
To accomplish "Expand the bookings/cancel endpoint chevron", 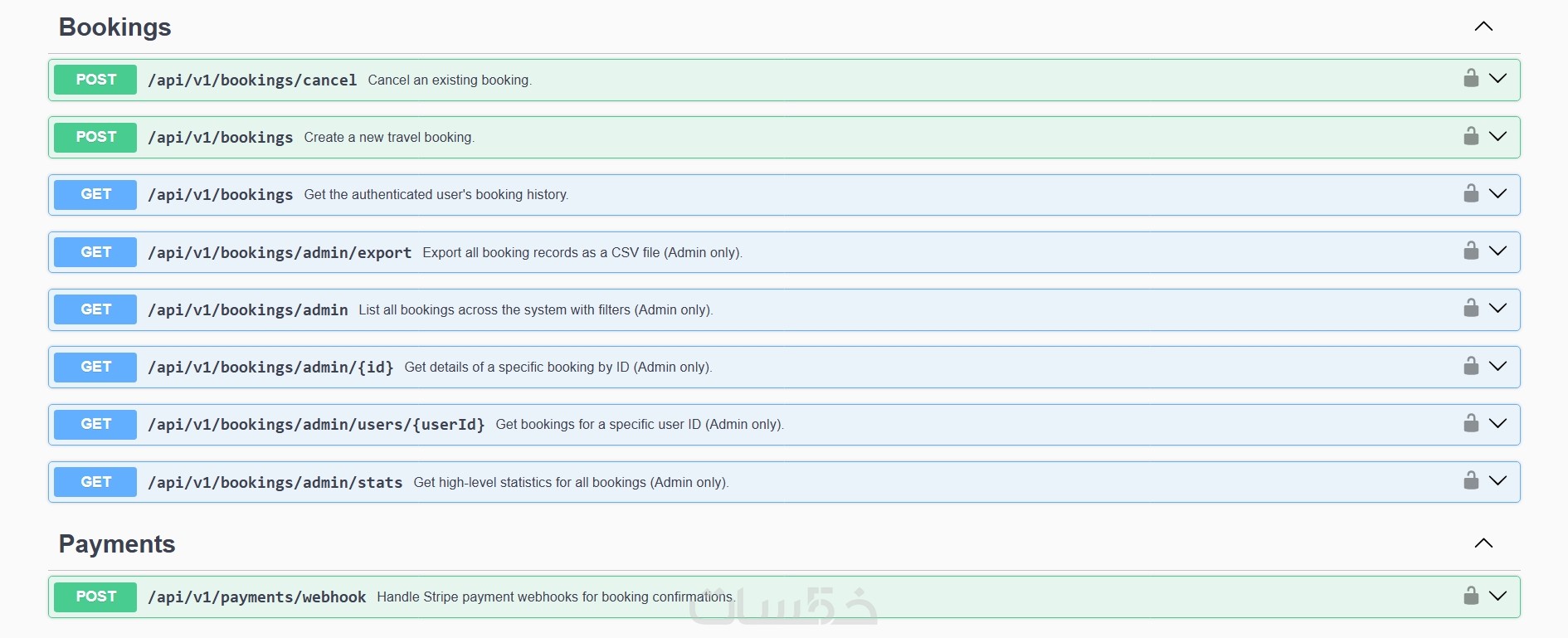I will tap(1497, 79).
